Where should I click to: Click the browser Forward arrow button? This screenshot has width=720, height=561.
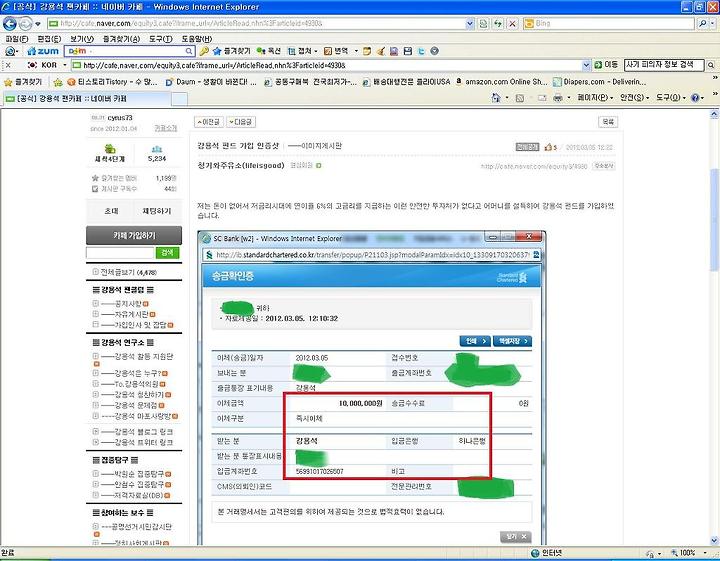(25, 23)
